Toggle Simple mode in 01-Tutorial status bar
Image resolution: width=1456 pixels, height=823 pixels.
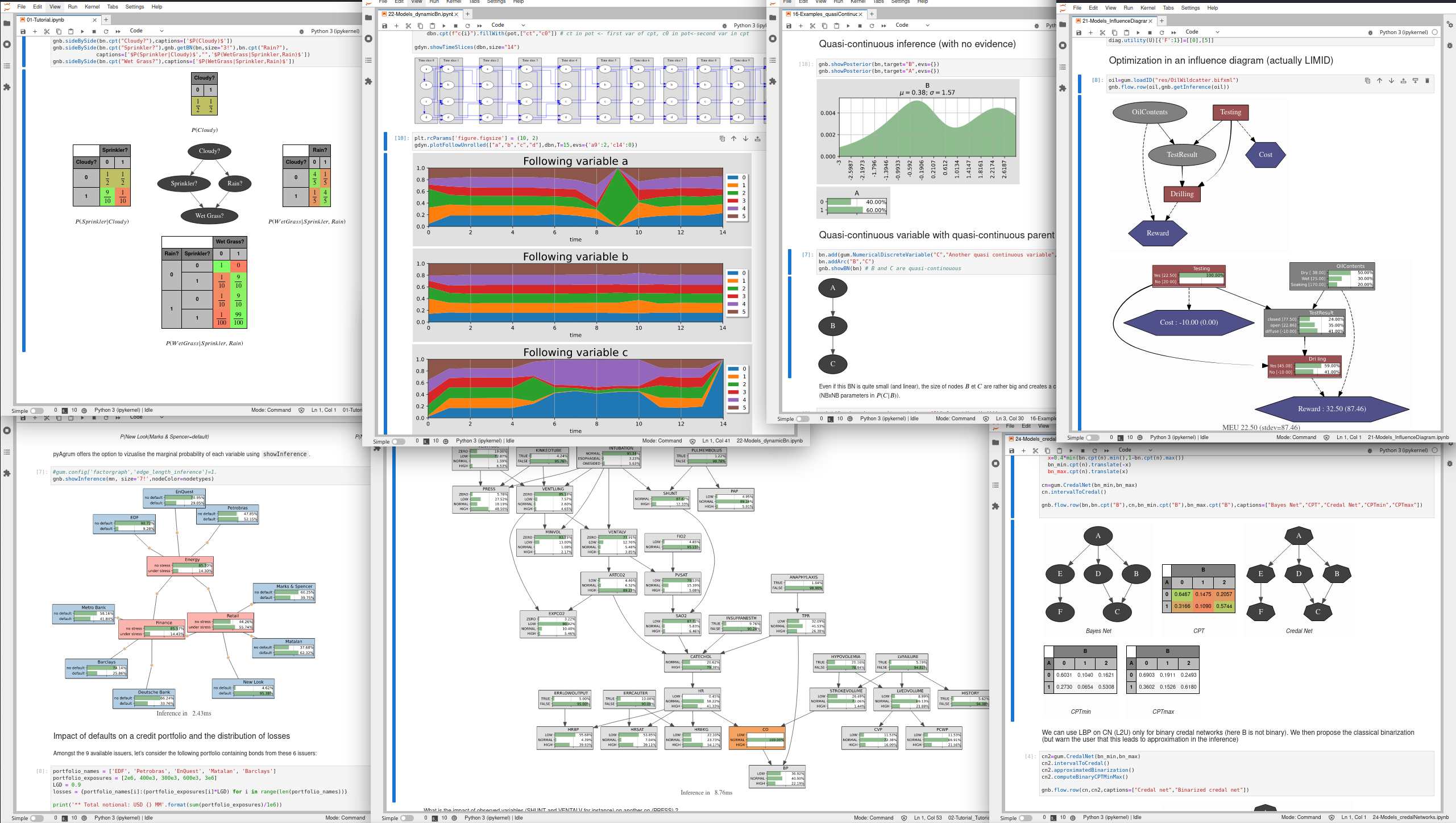pos(36,410)
